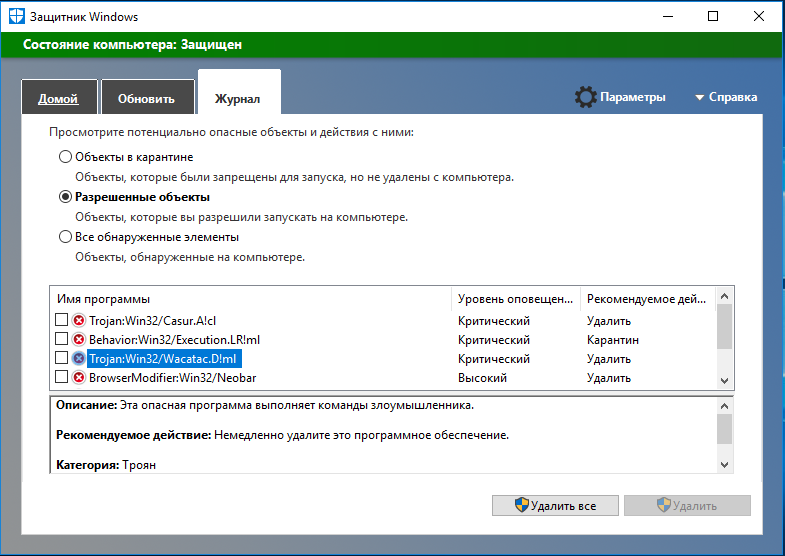
Task: Click the Parameters gear icon
Action: point(585,97)
